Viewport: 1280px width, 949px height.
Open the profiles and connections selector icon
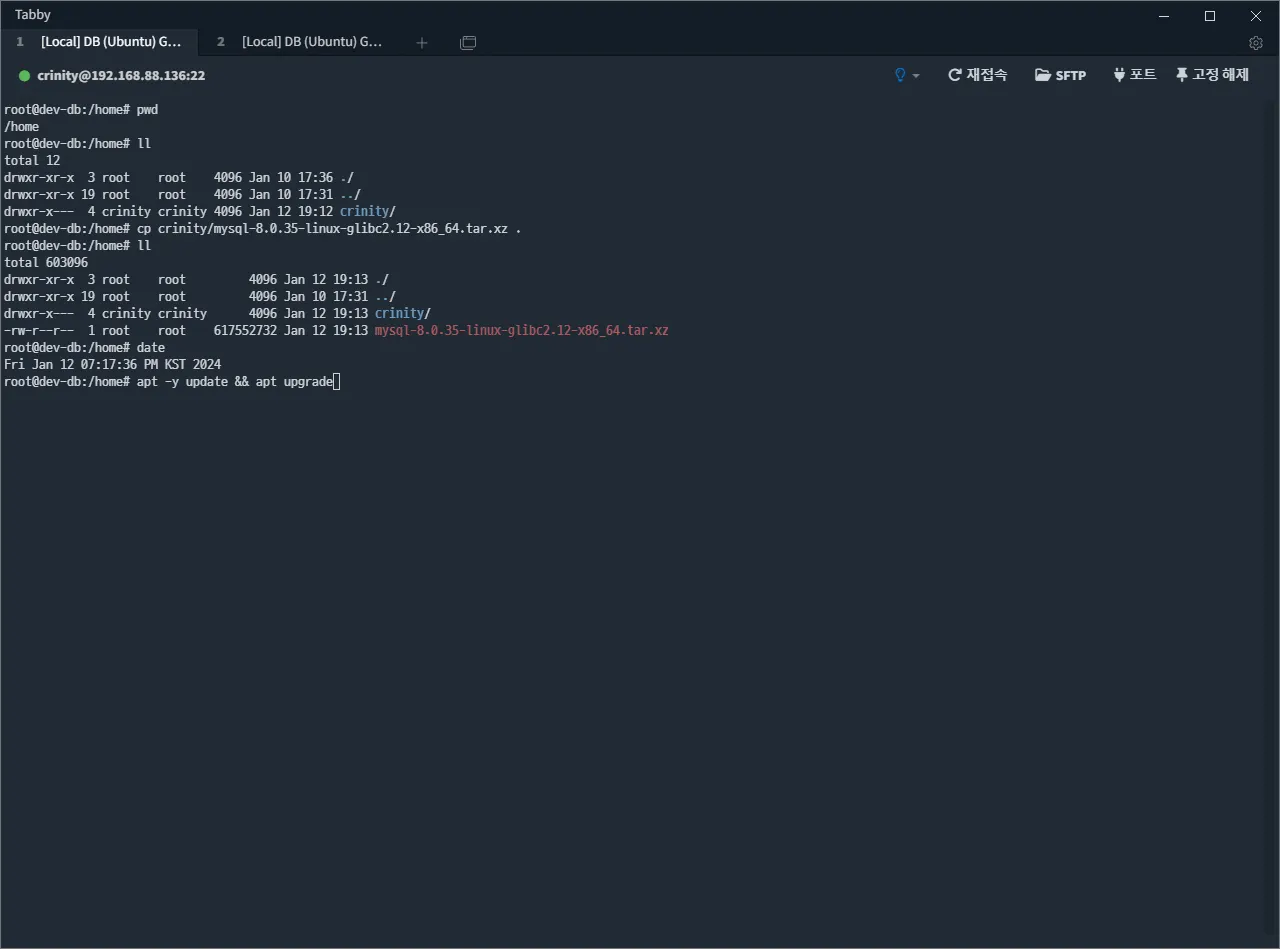(x=468, y=42)
